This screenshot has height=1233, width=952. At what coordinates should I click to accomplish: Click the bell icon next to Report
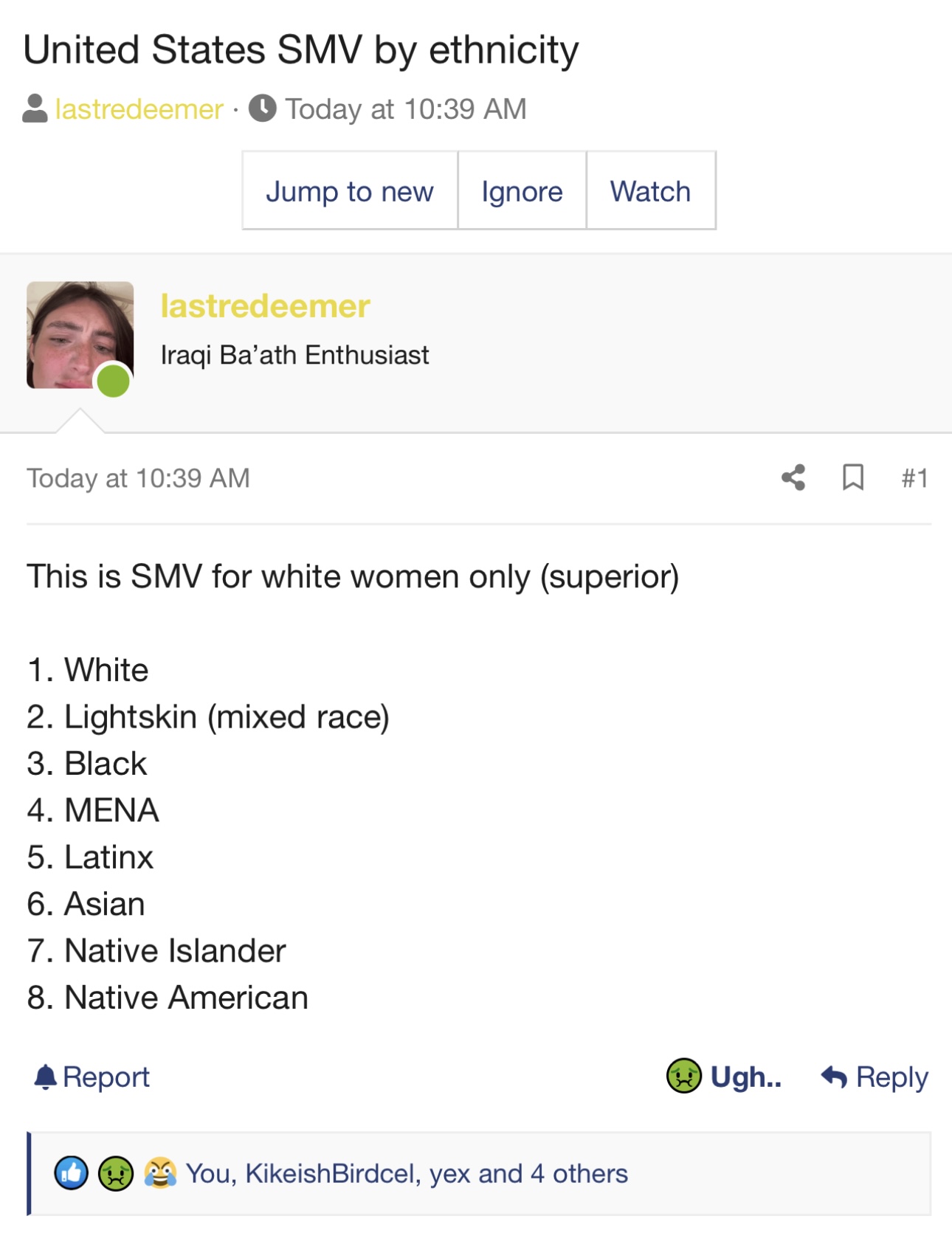(45, 1077)
